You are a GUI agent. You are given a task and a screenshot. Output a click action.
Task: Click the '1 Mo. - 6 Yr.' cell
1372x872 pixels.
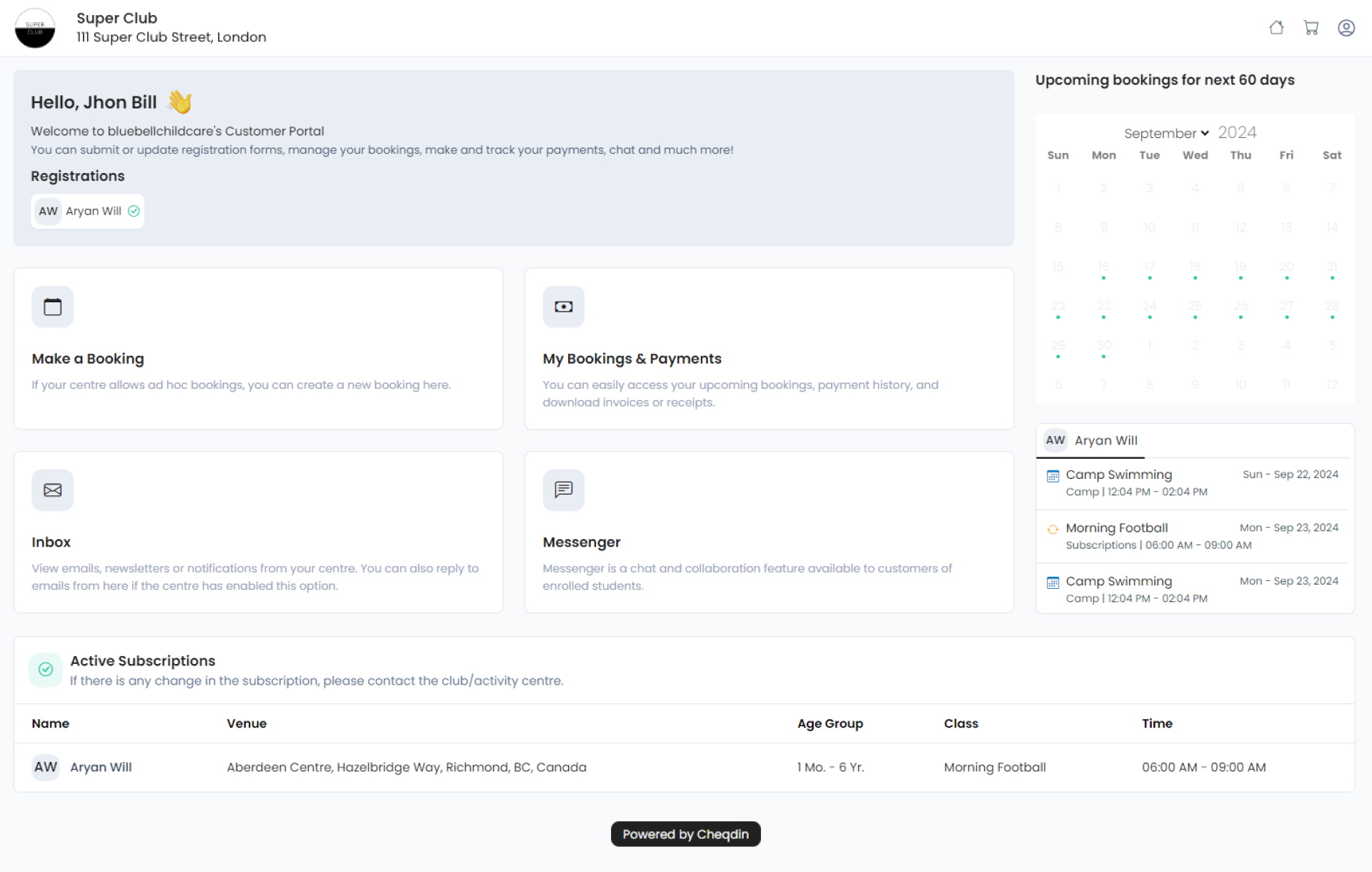(830, 767)
